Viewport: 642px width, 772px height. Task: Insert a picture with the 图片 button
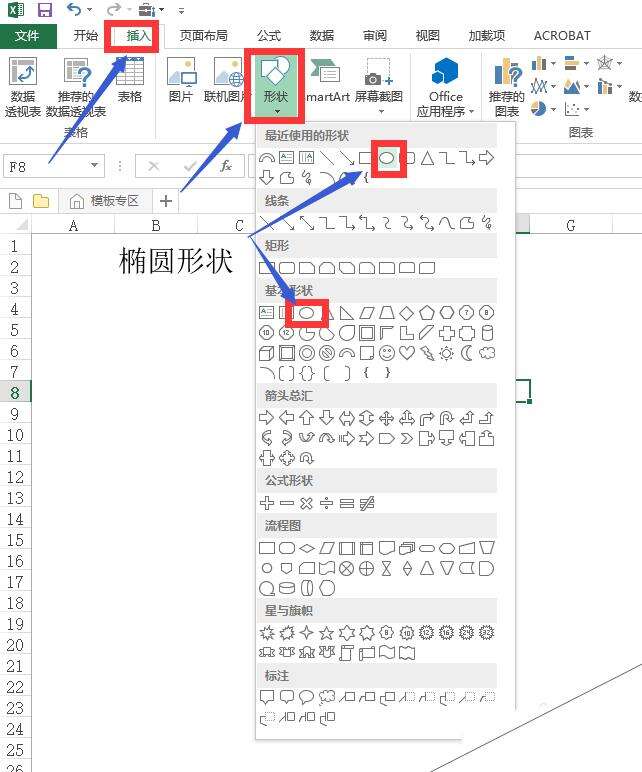[181, 80]
